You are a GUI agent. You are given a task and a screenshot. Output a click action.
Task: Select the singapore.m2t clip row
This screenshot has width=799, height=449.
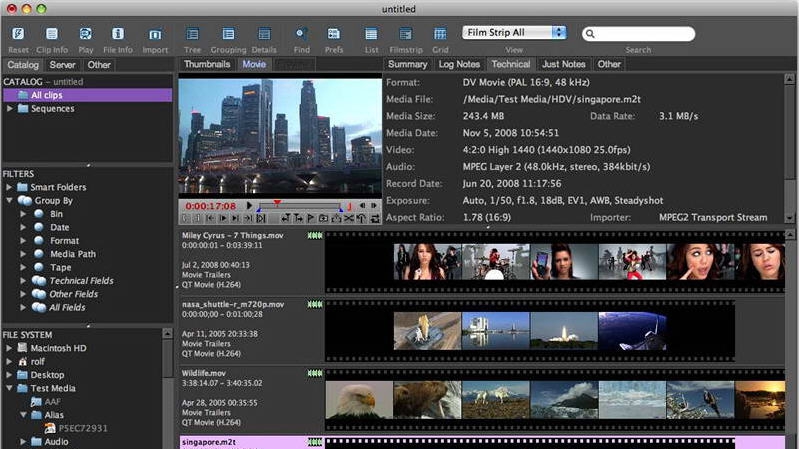click(482, 442)
